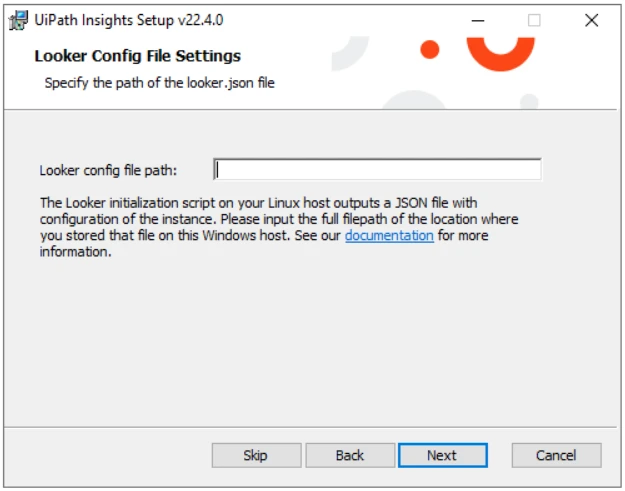
Task: Minimize the setup window
Action: coord(478,20)
